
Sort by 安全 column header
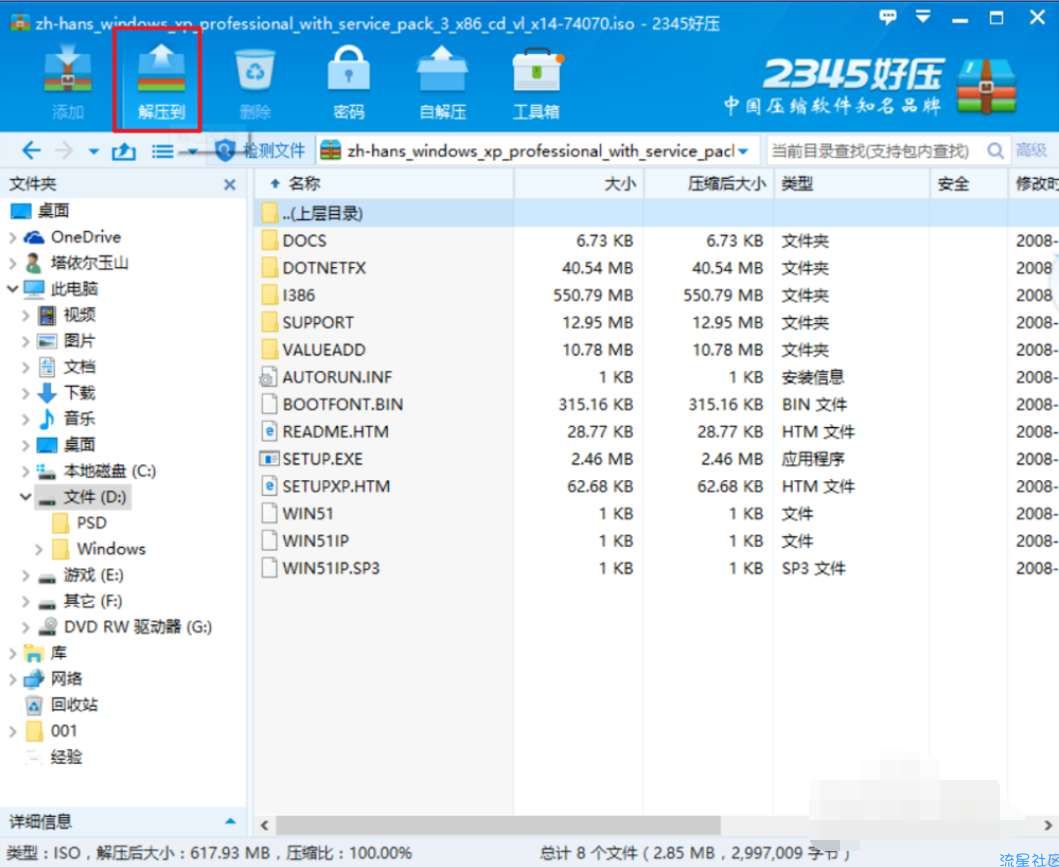click(968, 184)
